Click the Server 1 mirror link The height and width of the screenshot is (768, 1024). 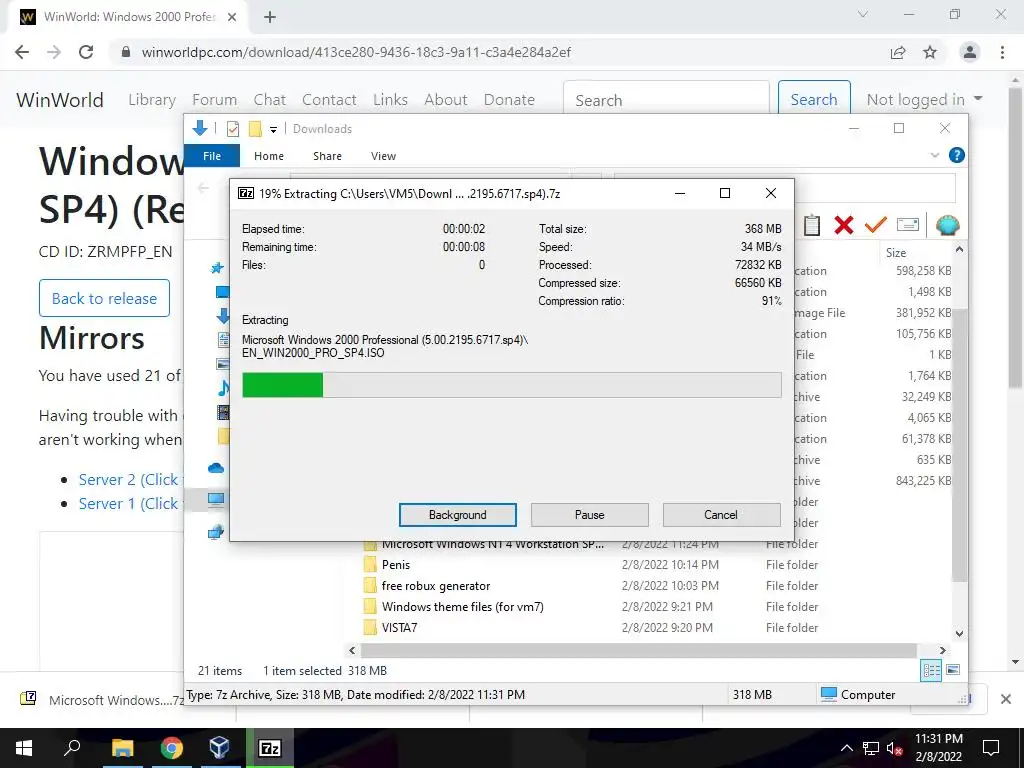[129, 504]
